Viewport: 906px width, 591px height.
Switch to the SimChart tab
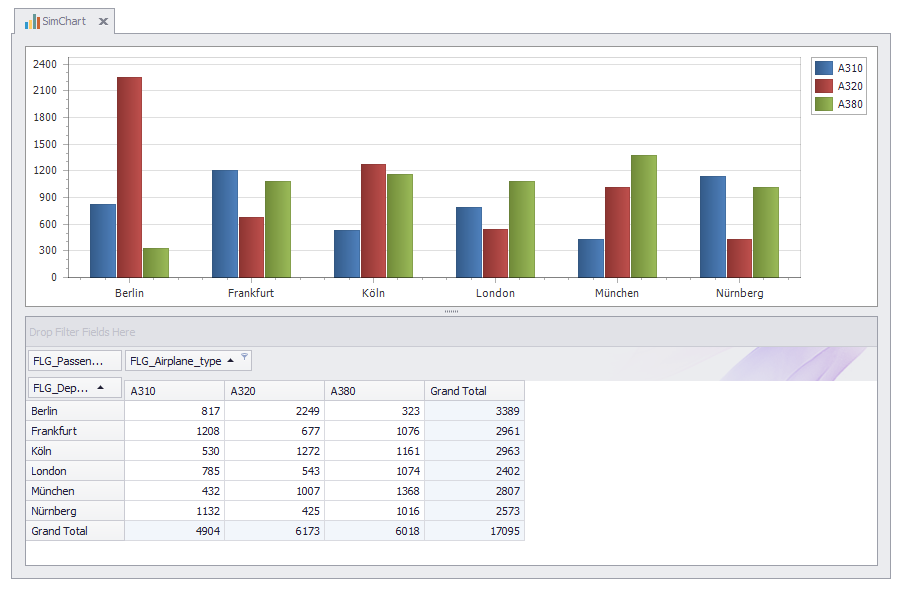tap(63, 21)
